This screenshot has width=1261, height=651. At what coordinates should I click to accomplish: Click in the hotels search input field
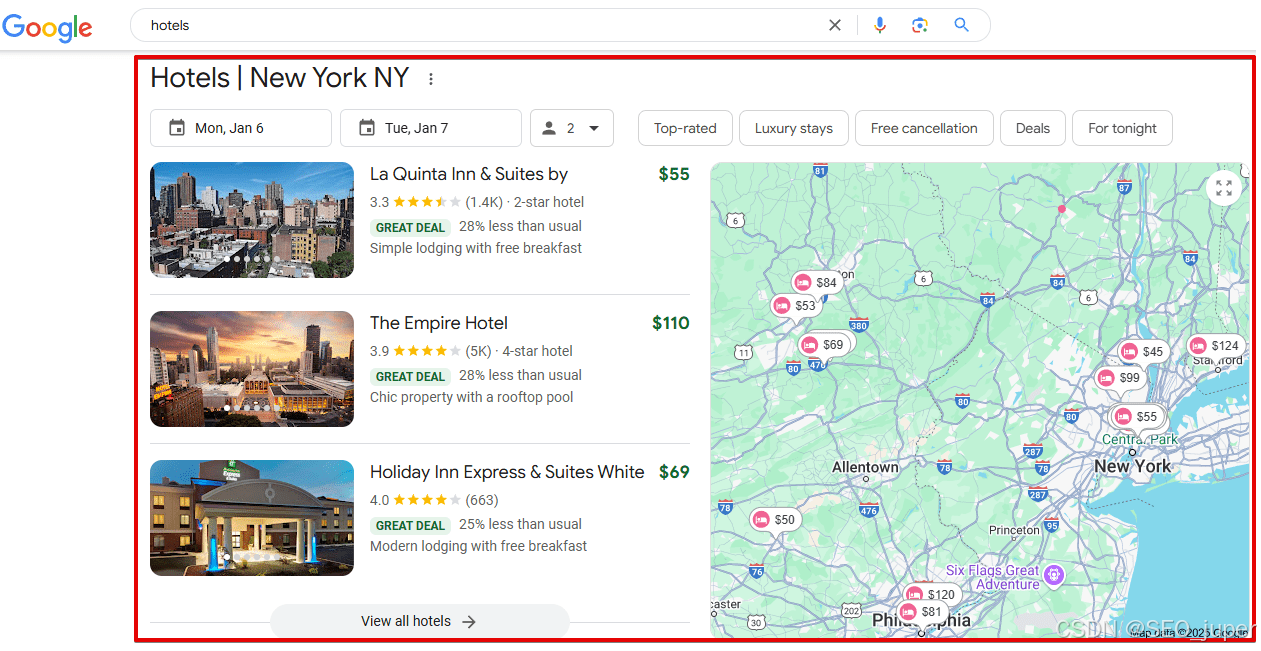480,25
